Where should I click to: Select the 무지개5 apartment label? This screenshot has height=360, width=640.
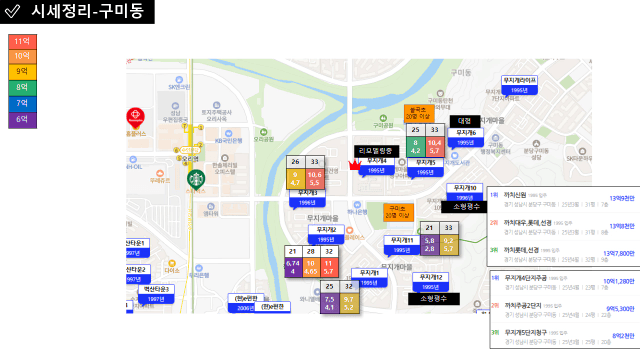tap(425, 167)
